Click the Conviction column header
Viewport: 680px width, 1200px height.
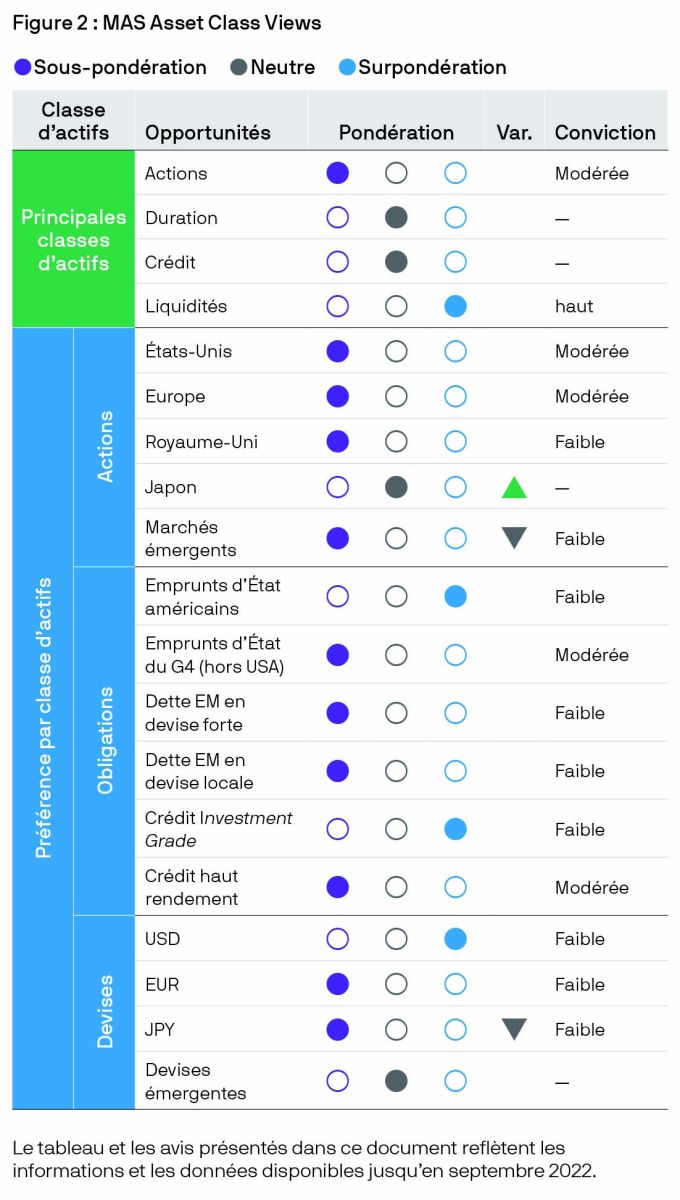point(605,132)
